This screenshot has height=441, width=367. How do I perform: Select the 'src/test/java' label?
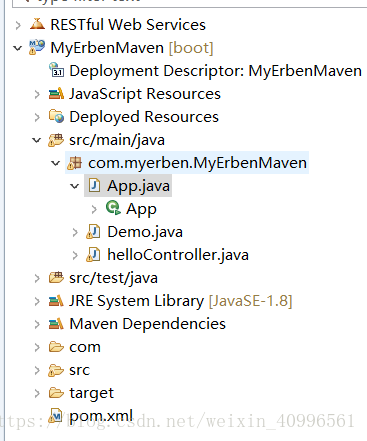coord(114,278)
